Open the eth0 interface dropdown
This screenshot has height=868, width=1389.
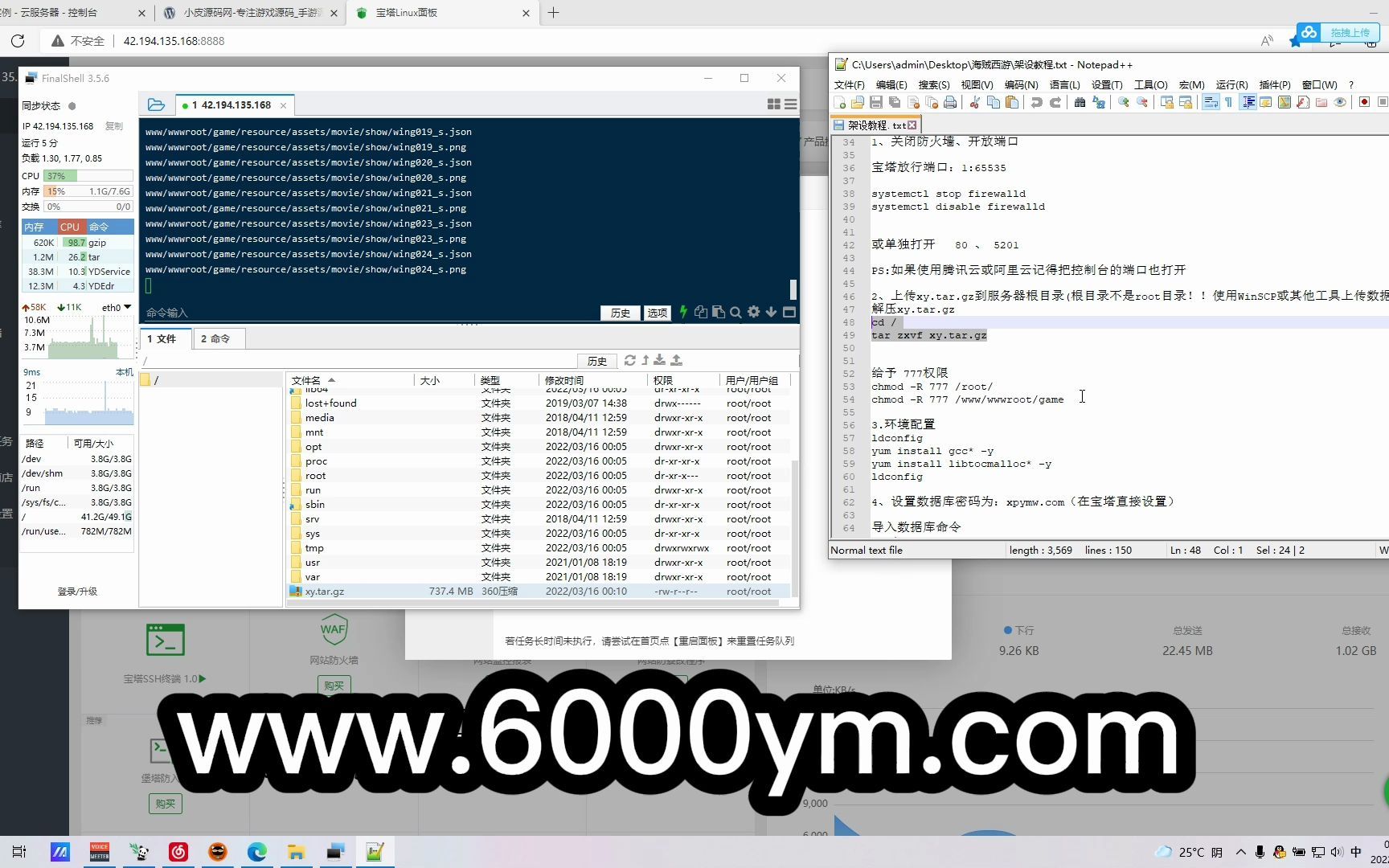(127, 307)
